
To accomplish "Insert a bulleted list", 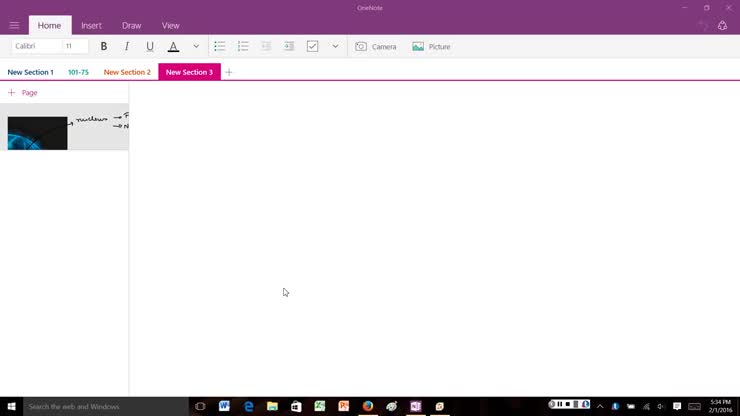I will [x=220, y=46].
